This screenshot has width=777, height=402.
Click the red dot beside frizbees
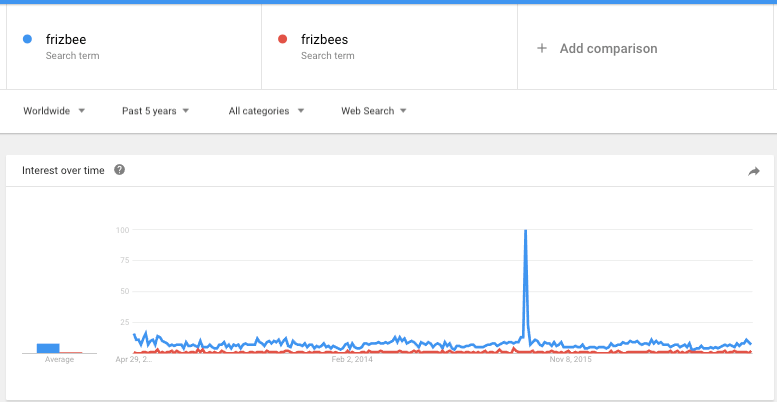pos(282,39)
